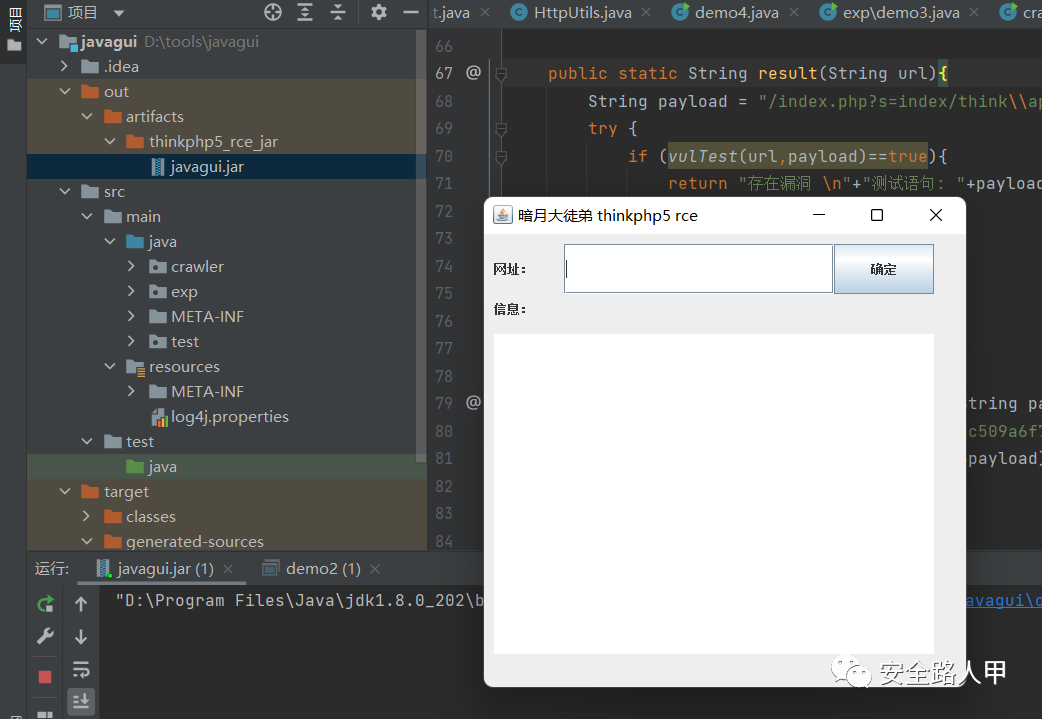Collapse the target folder
Image resolution: width=1042 pixels, height=719 pixels.
click(64, 491)
